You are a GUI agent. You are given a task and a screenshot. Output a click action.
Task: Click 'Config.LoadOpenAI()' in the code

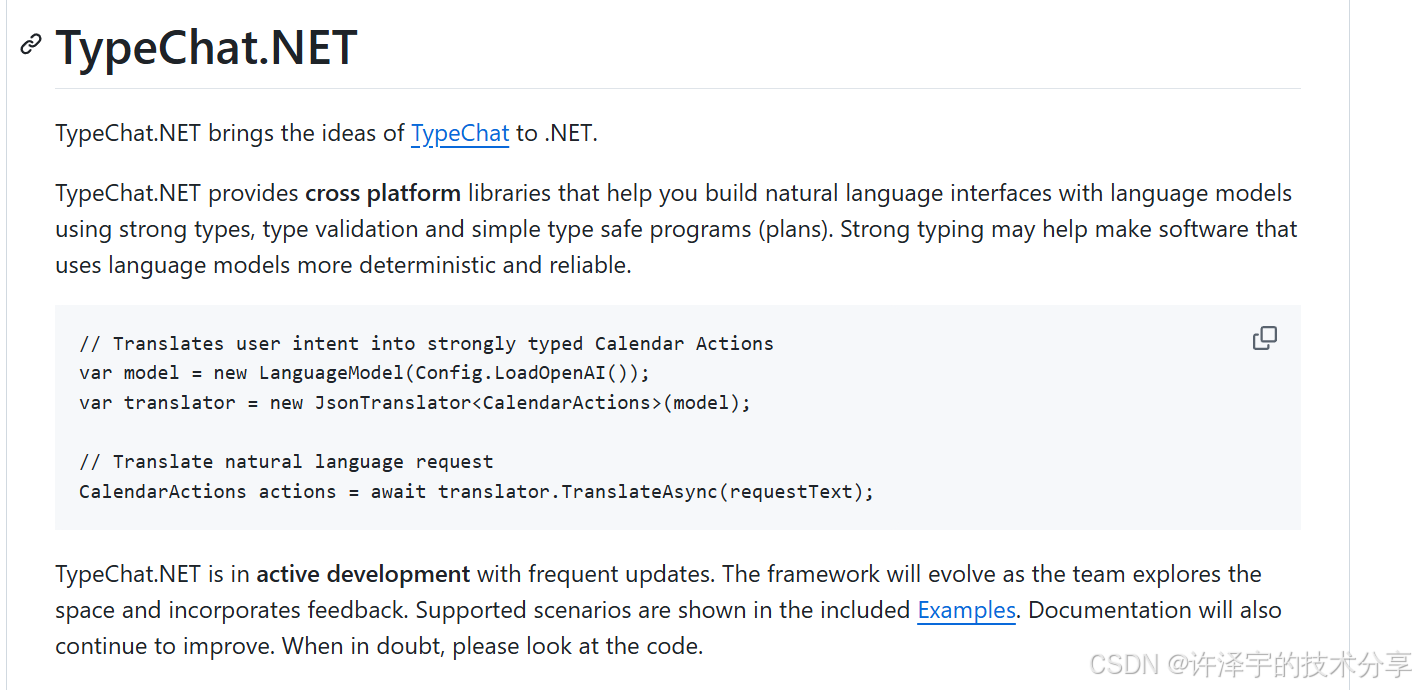coord(521,373)
